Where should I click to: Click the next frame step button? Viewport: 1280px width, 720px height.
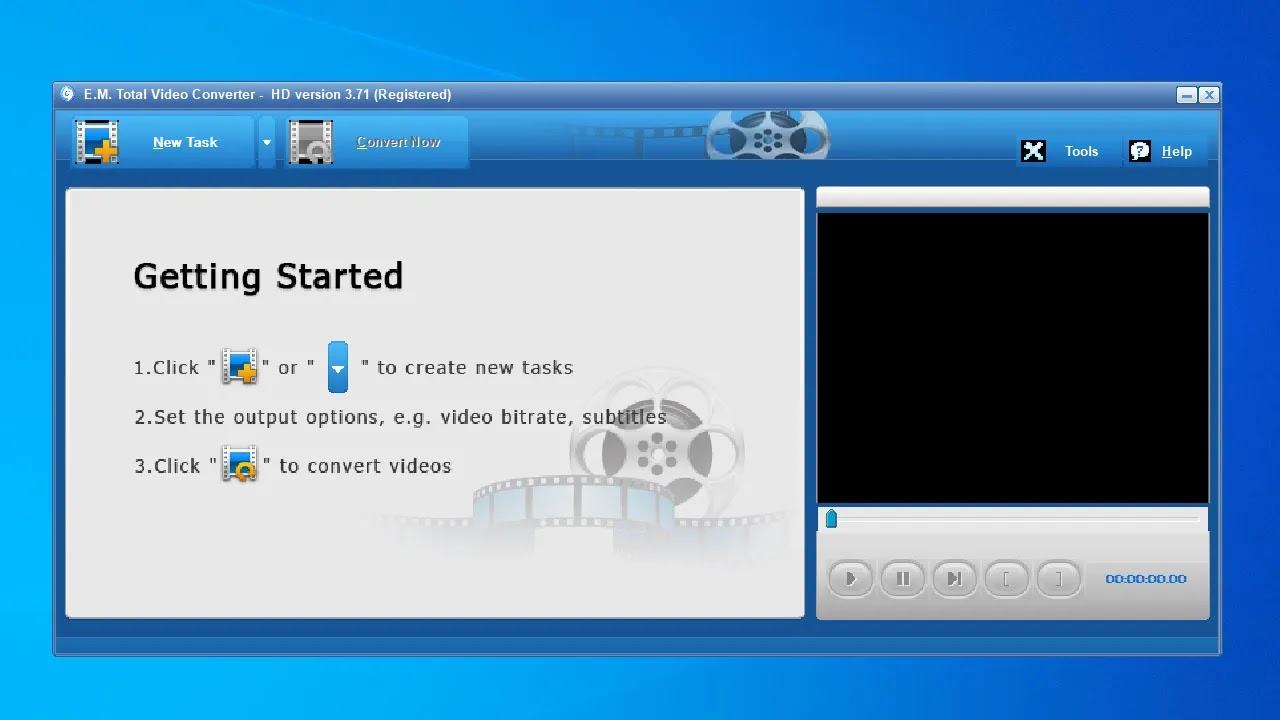coord(955,578)
